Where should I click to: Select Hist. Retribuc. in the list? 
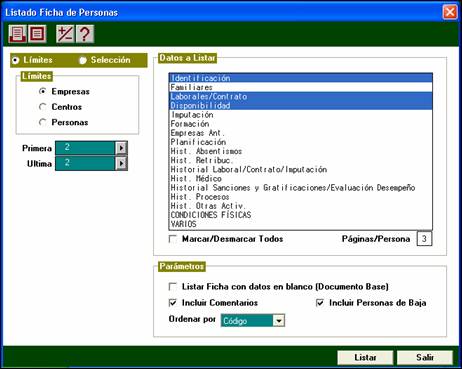tap(301, 160)
